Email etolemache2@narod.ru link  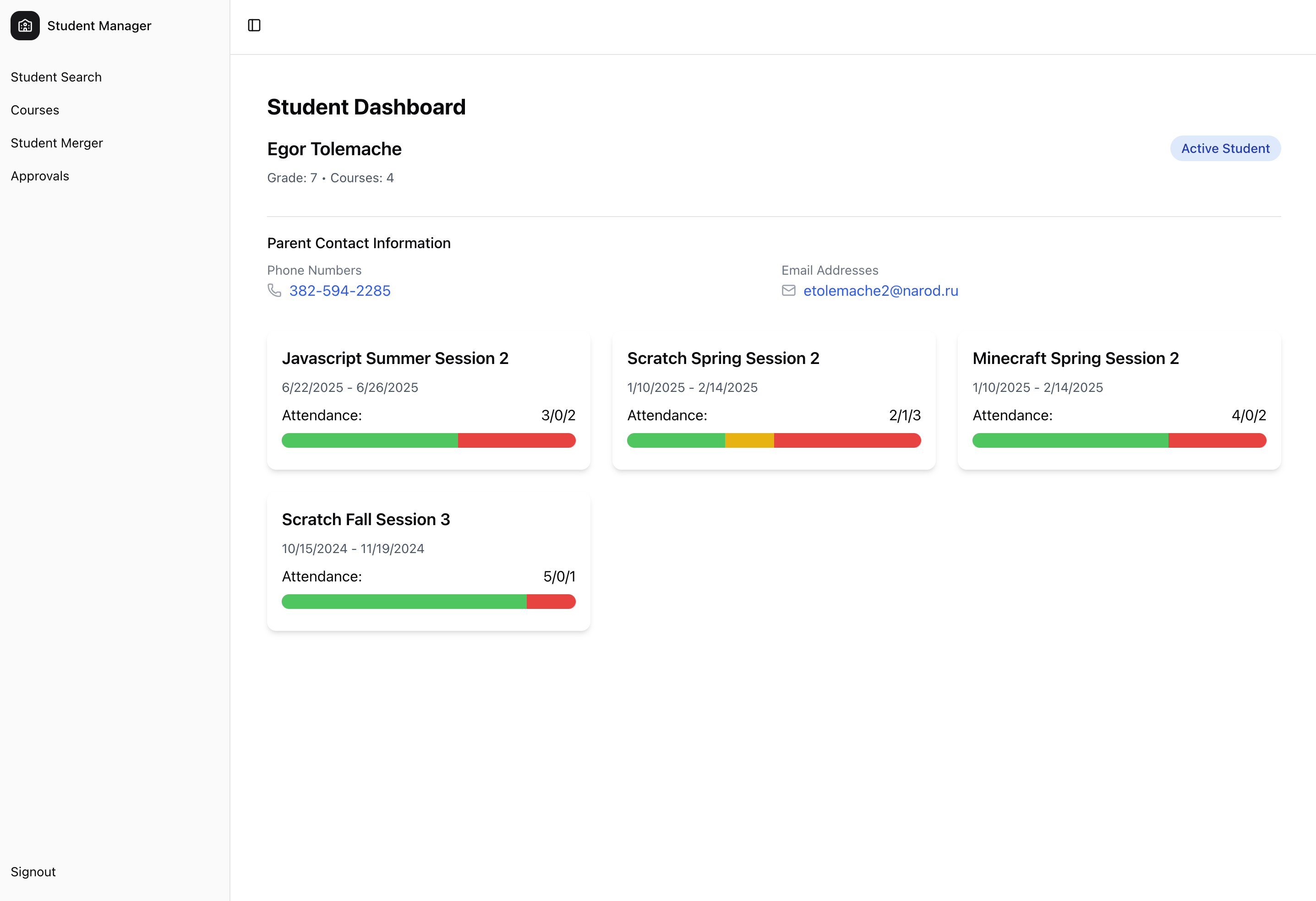(x=880, y=290)
